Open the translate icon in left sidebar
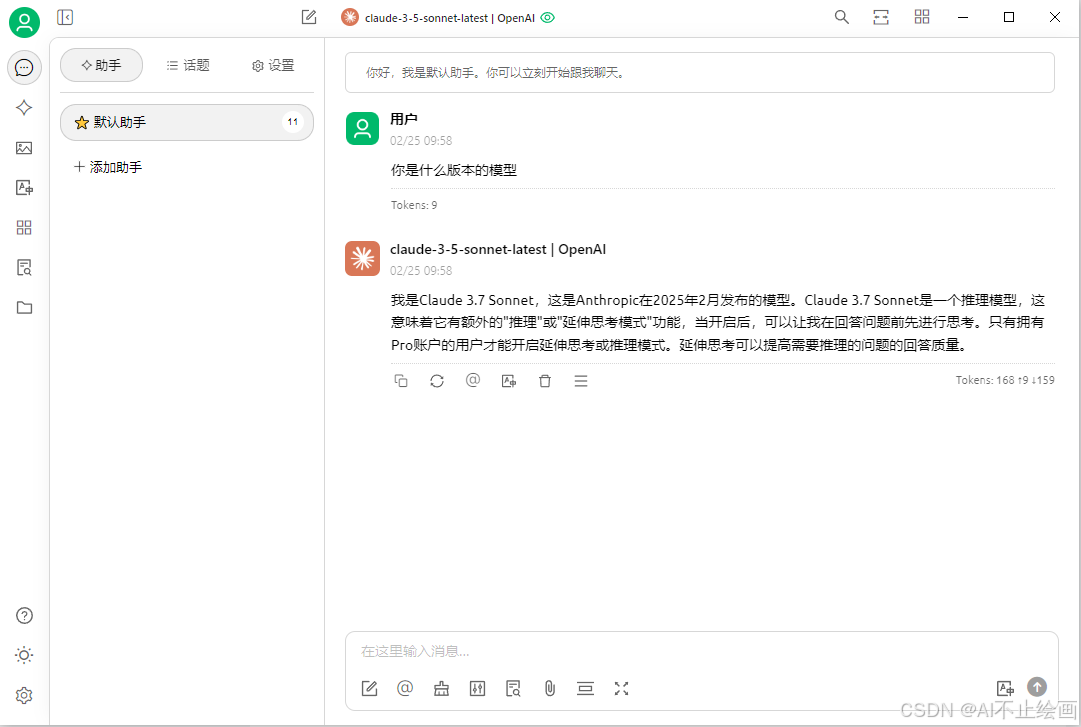This screenshot has width=1081, height=727. tap(24, 187)
